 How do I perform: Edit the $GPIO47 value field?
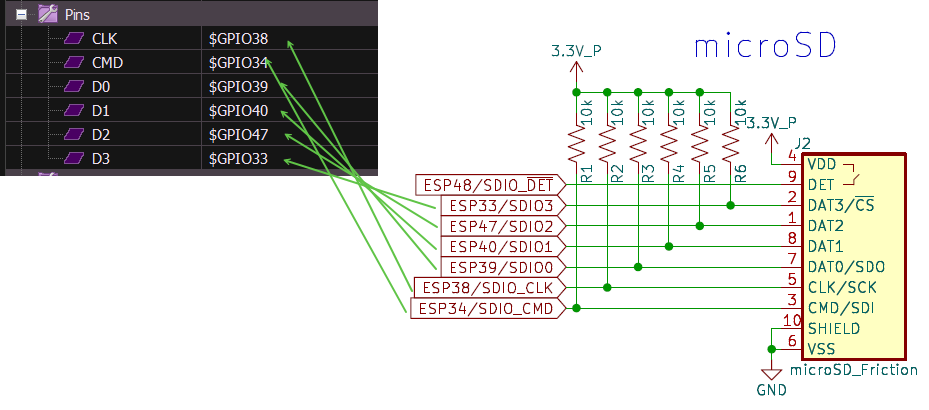coord(238,135)
